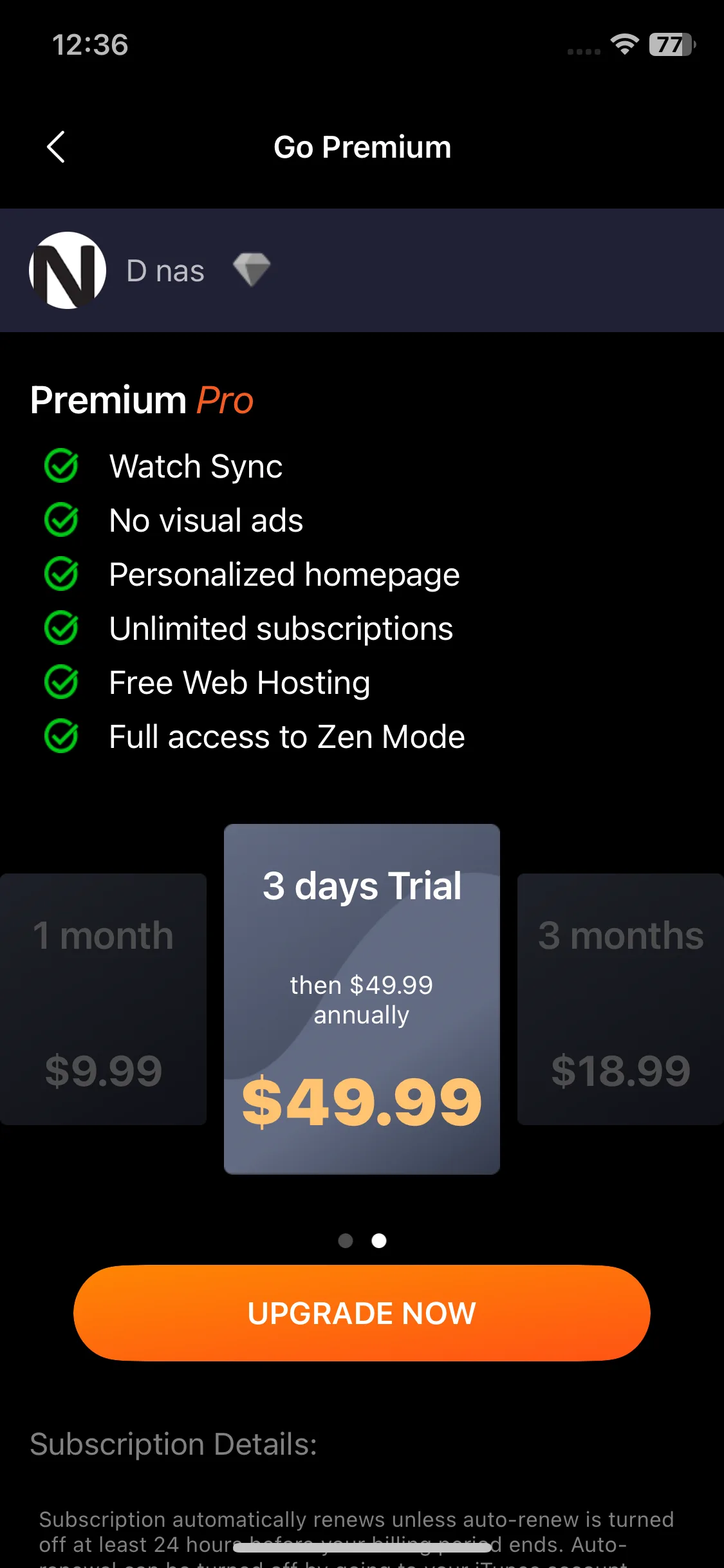This screenshot has height=1568, width=724.
Task: Tap the Personalized homepage checkmark icon
Action: 61,574
